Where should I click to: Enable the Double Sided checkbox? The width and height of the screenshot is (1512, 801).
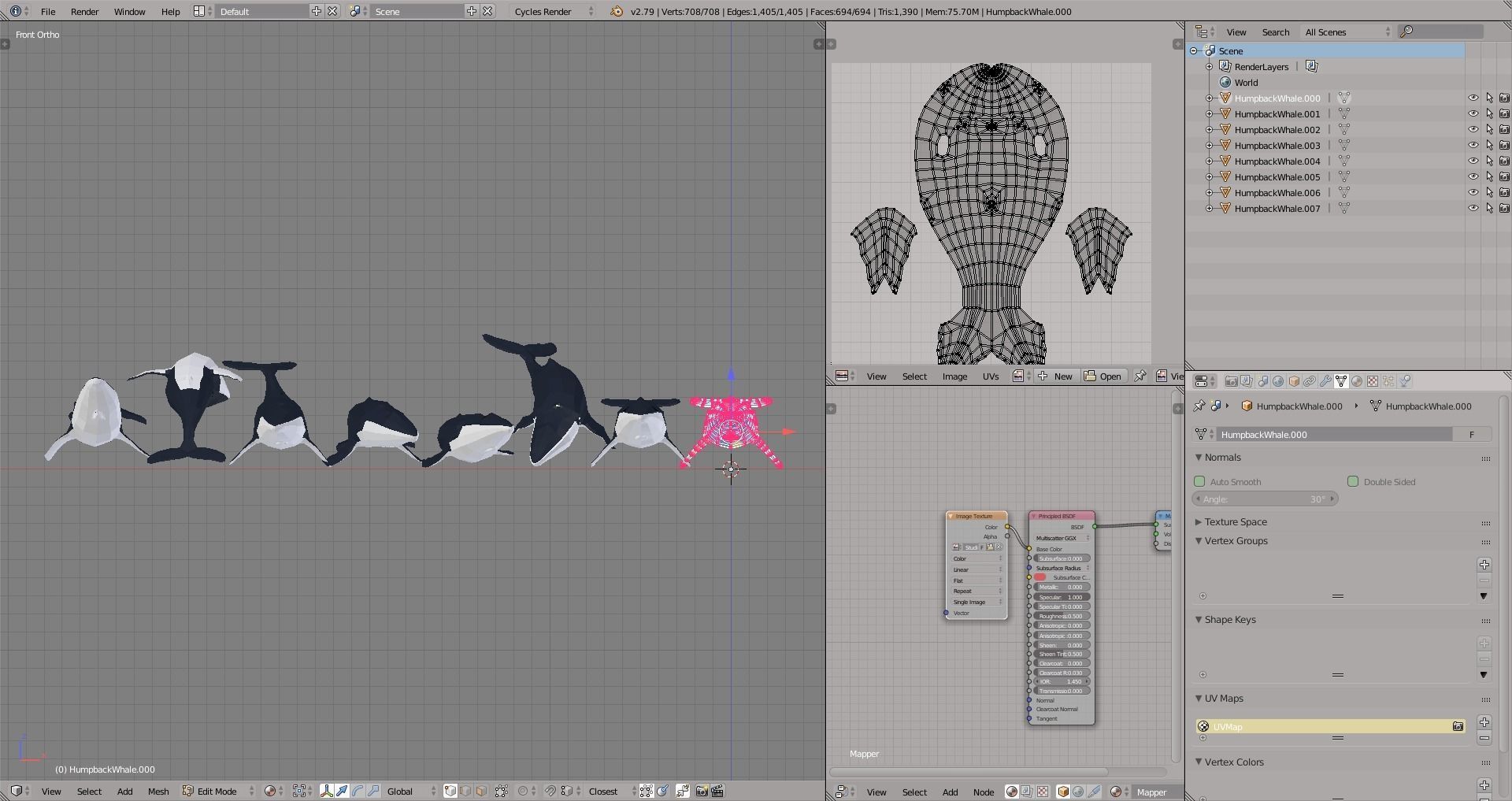click(1353, 481)
